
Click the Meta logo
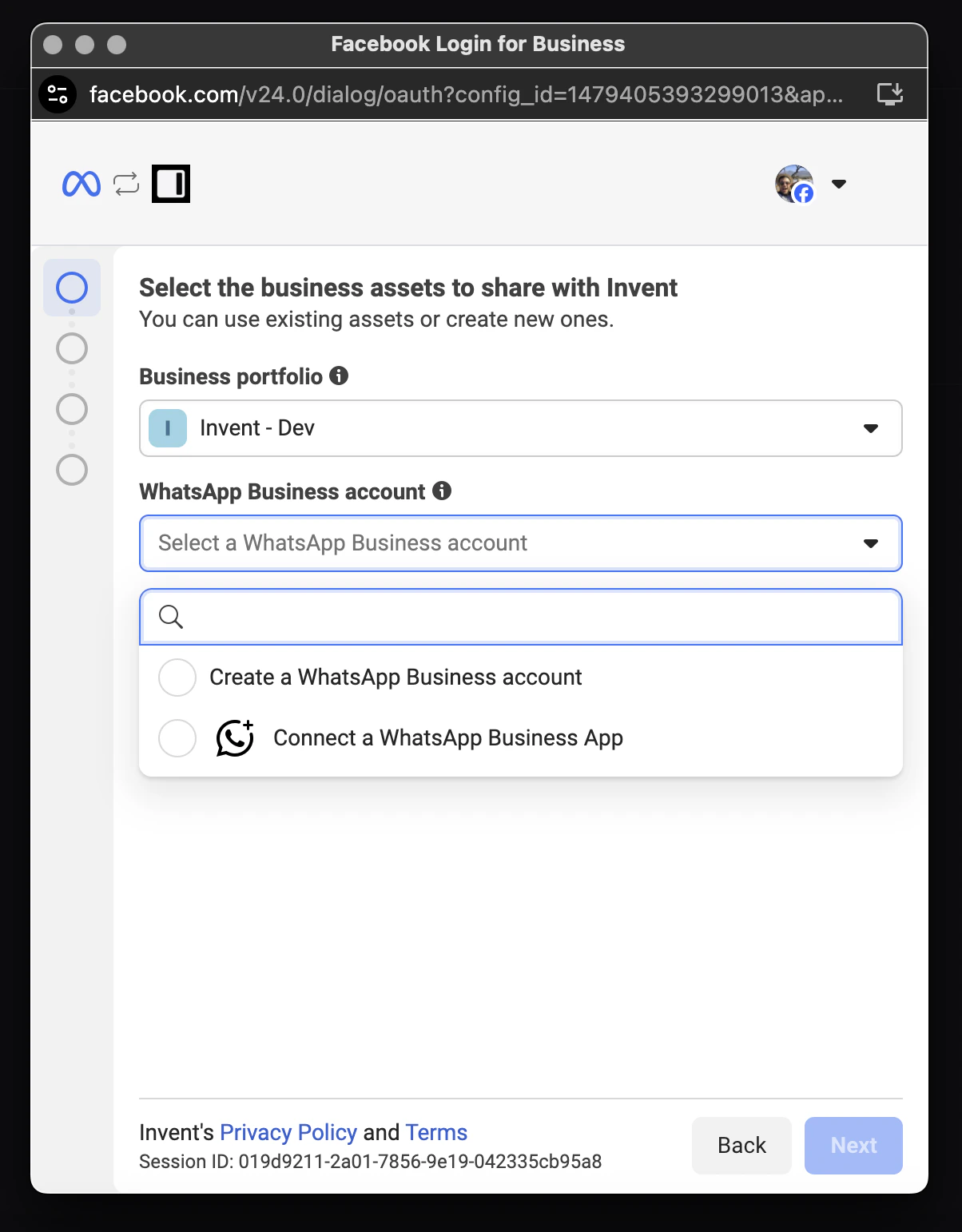(80, 183)
